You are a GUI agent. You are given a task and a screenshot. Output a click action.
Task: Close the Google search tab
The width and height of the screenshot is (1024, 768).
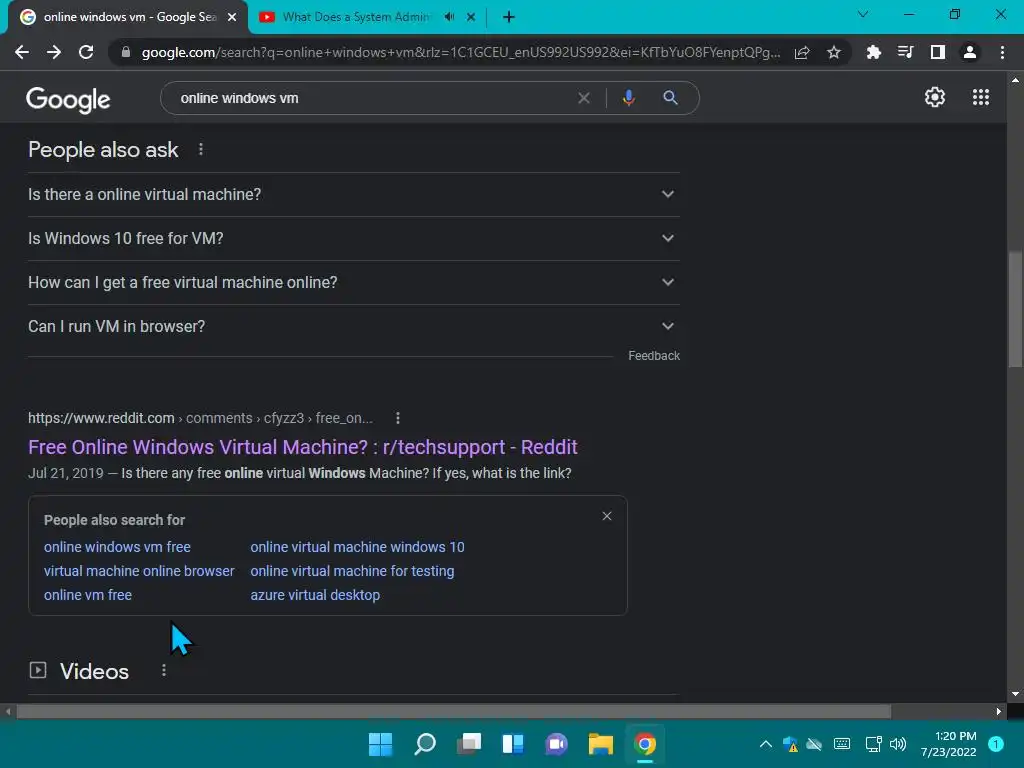coord(232,17)
